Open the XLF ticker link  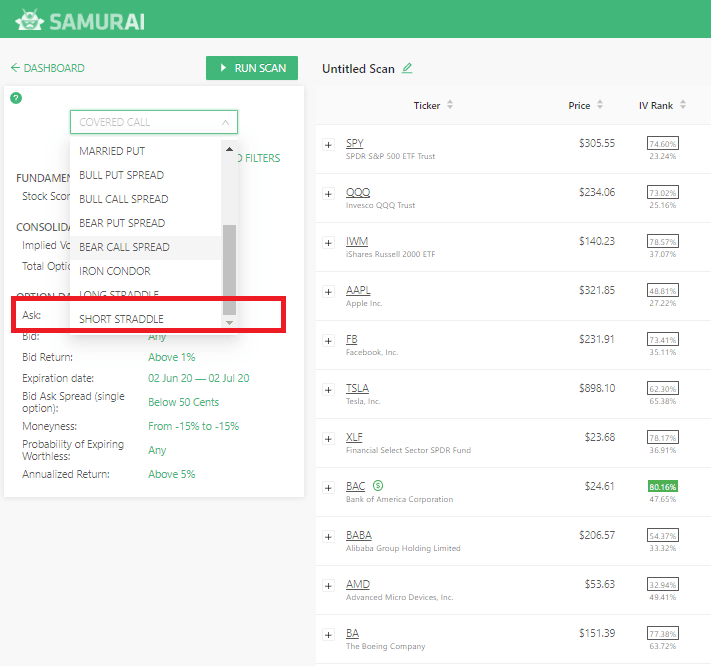[x=354, y=437]
